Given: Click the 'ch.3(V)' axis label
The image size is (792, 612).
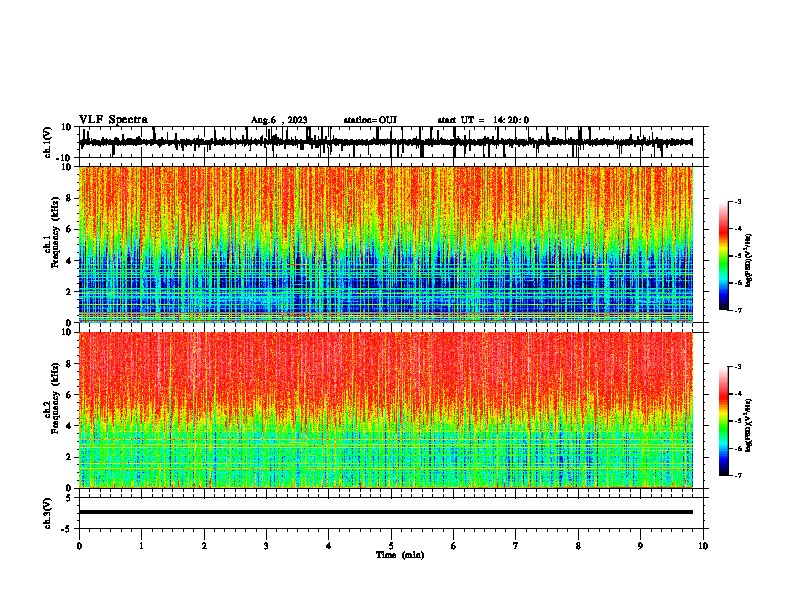Looking at the screenshot, I should point(48,513).
